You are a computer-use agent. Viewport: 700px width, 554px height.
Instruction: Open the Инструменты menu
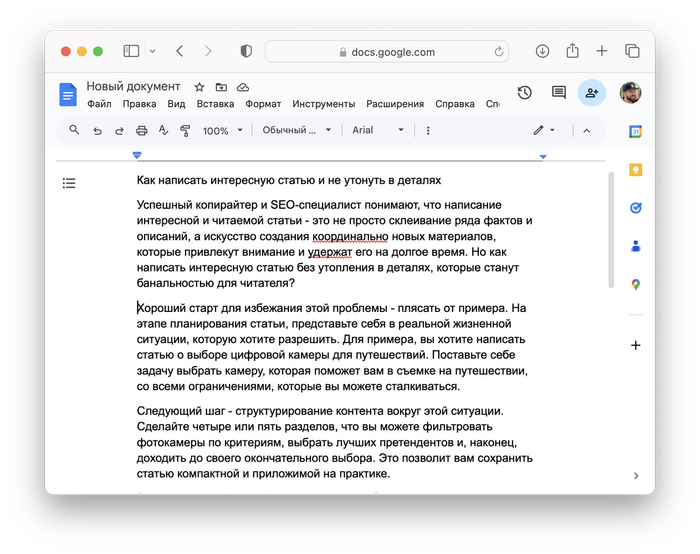pyautogui.click(x=324, y=104)
